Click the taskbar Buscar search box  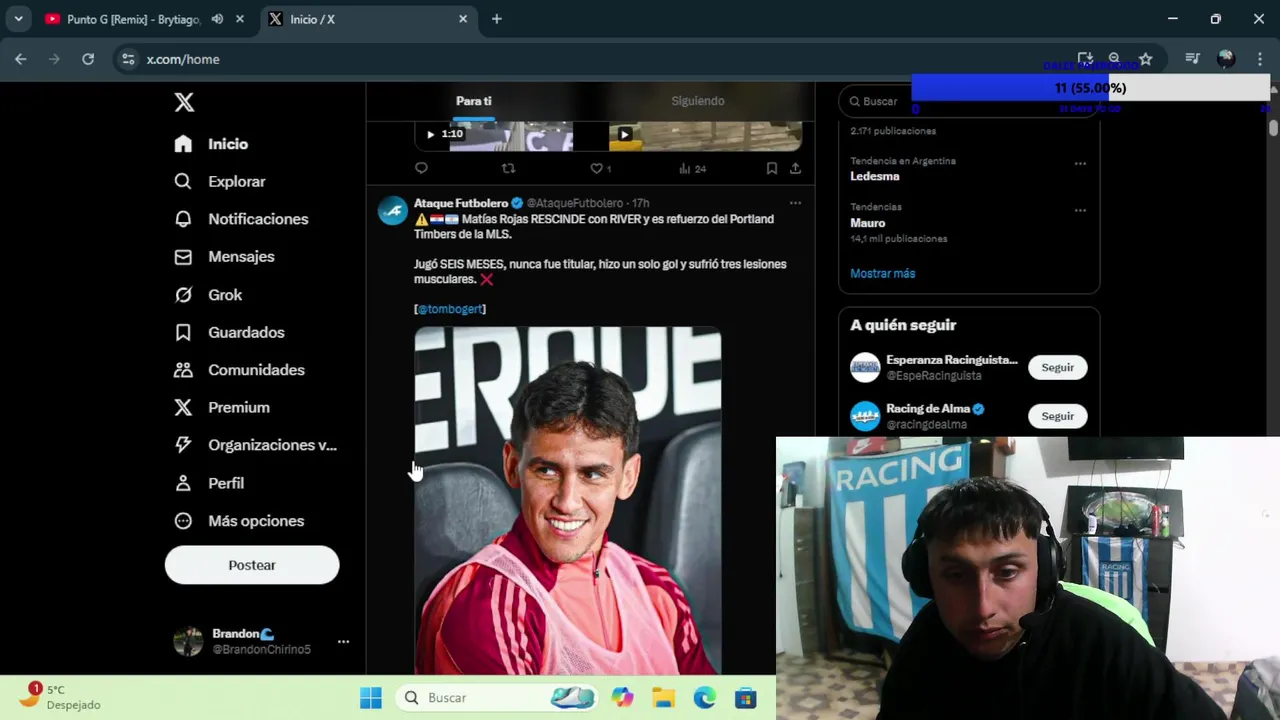tap(497, 698)
